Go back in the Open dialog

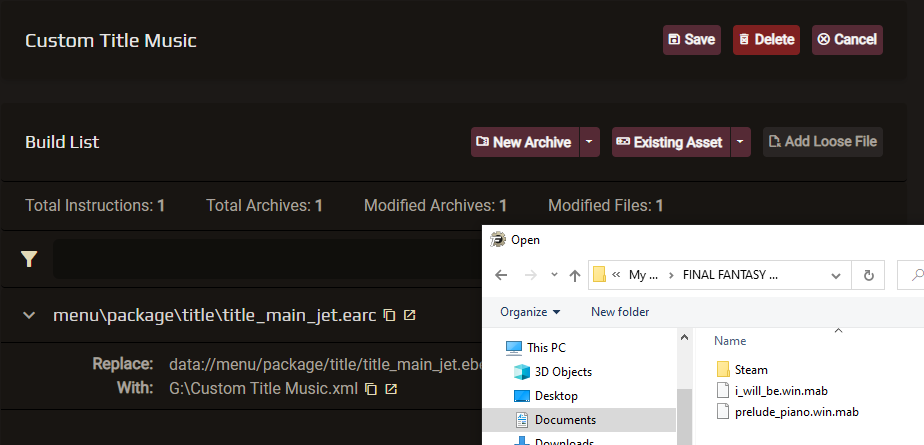point(501,275)
